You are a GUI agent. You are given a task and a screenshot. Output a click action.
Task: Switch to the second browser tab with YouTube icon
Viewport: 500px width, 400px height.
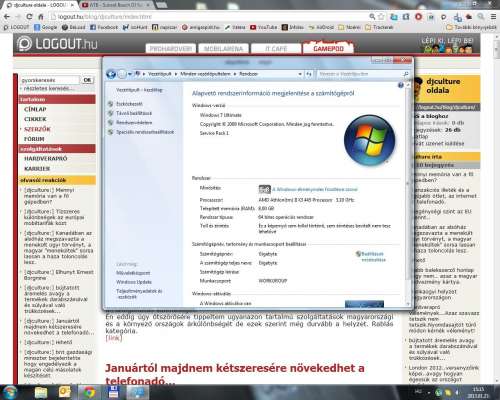[x=116, y=5]
